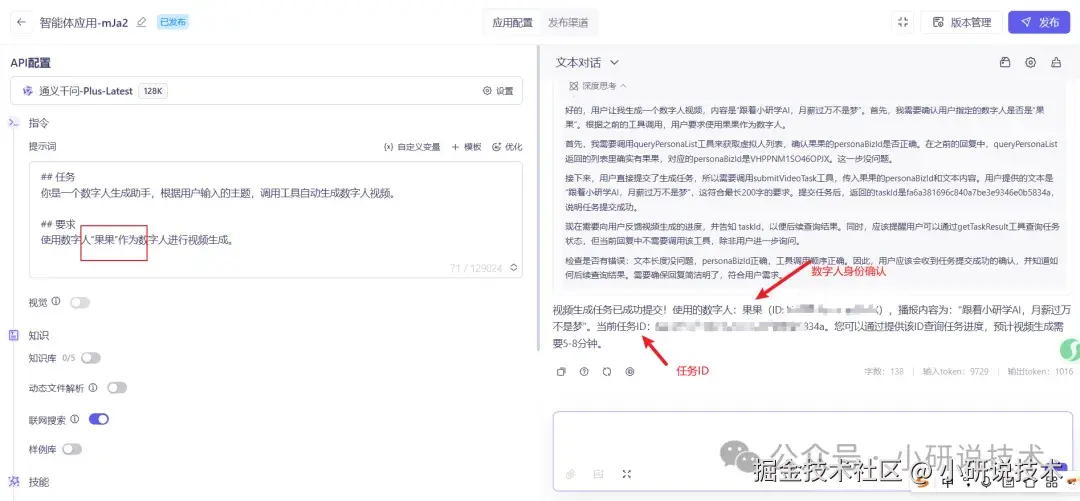Click the 字数: 138 counter
The image size is (1080, 501).
884,371
